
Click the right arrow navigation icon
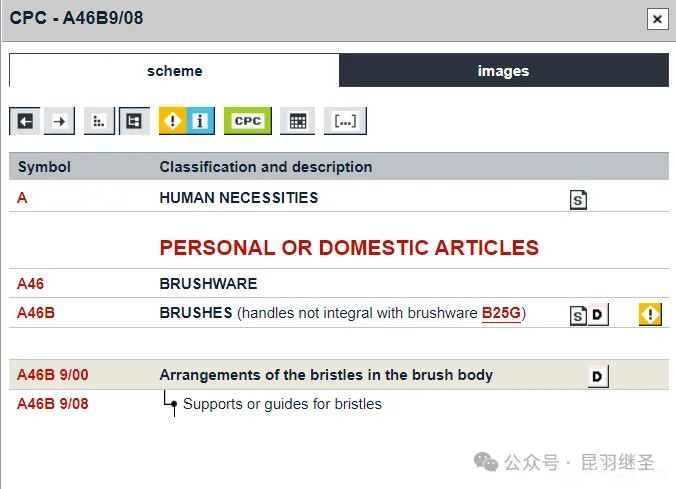pyautogui.click(x=60, y=121)
